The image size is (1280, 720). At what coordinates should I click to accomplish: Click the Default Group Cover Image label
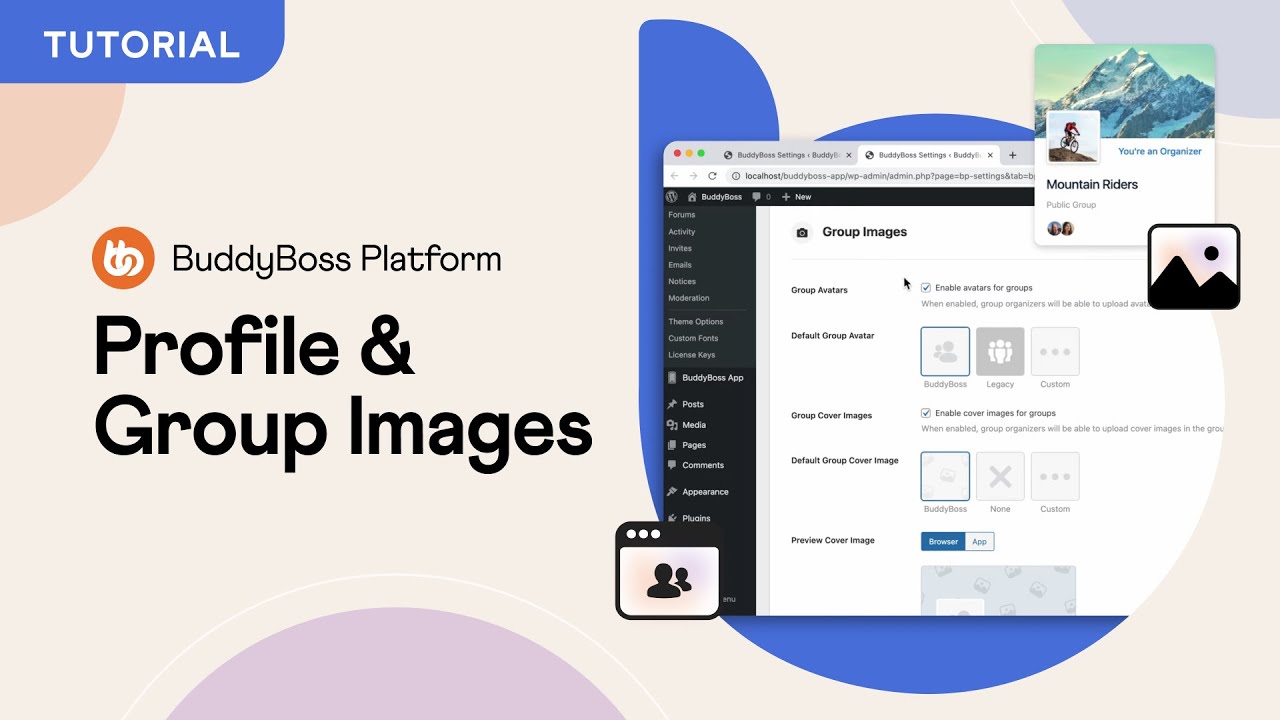(x=844, y=461)
